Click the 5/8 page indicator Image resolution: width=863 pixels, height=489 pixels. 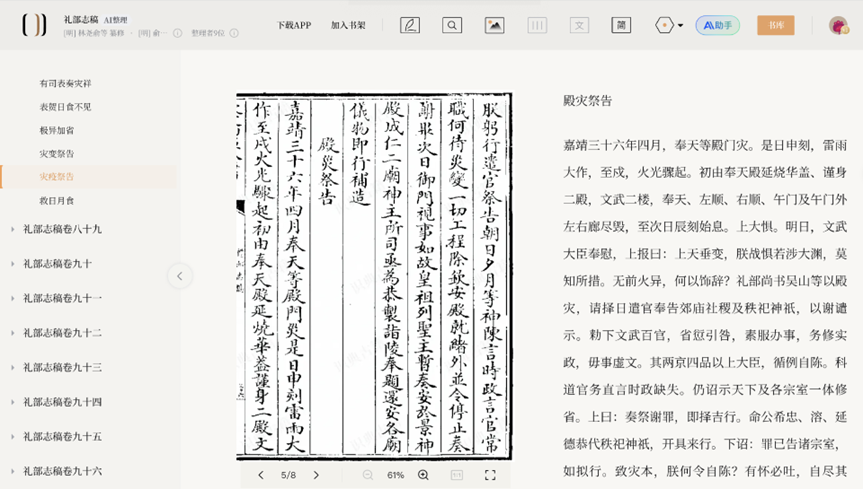[x=288, y=475]
